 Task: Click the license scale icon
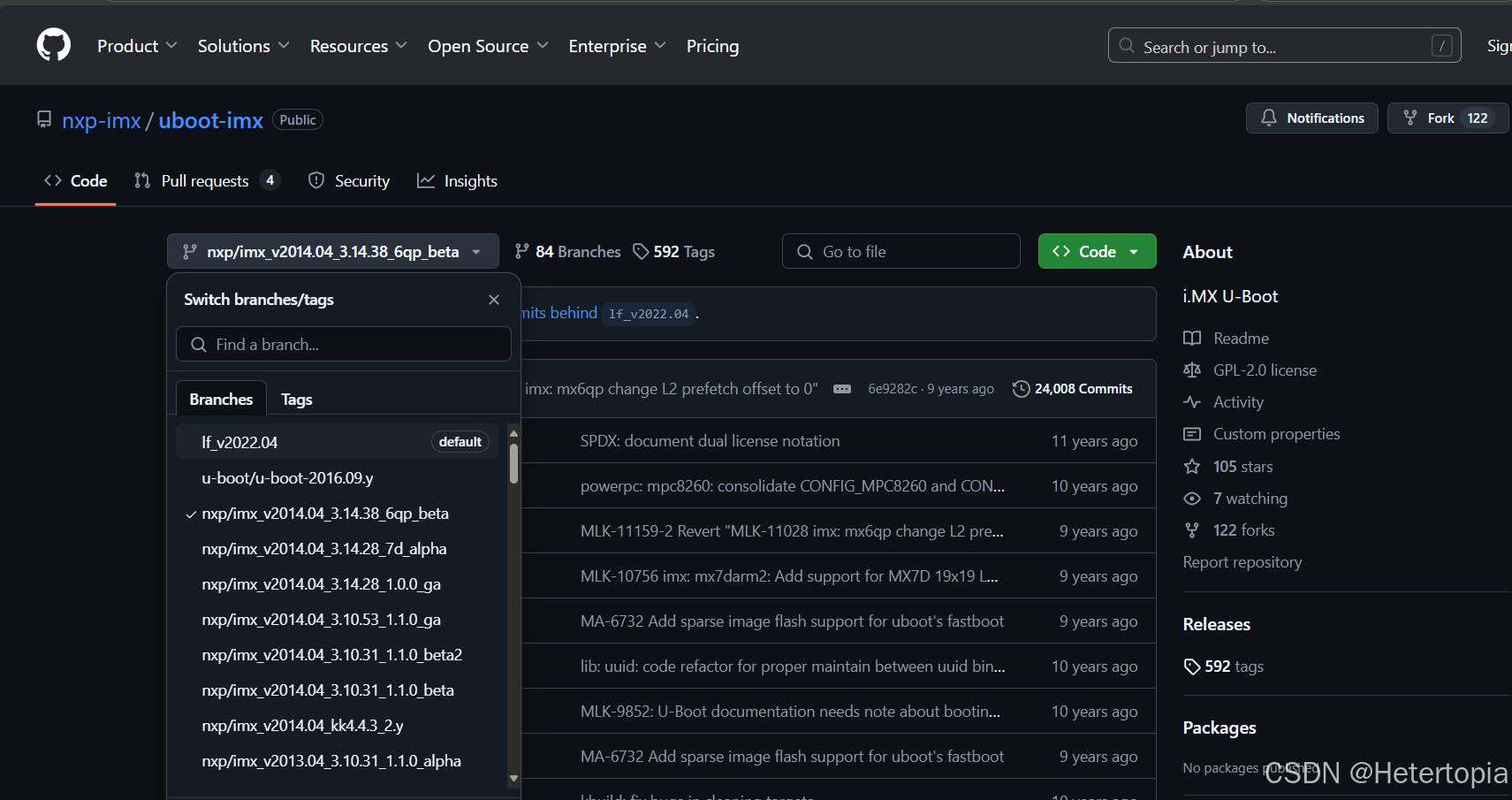[1192, 370]
